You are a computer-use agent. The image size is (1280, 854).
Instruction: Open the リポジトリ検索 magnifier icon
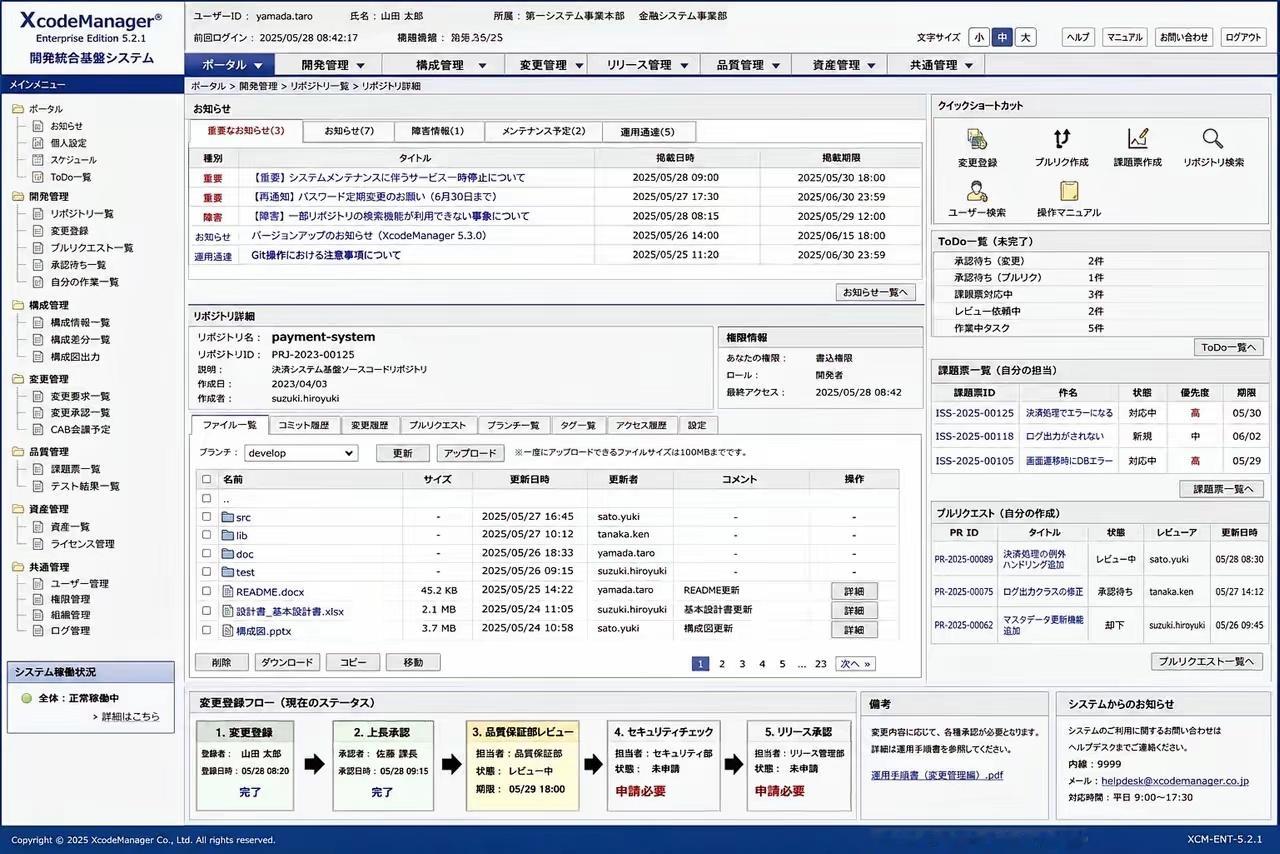pyautogui.click(x=1213, y=139)
